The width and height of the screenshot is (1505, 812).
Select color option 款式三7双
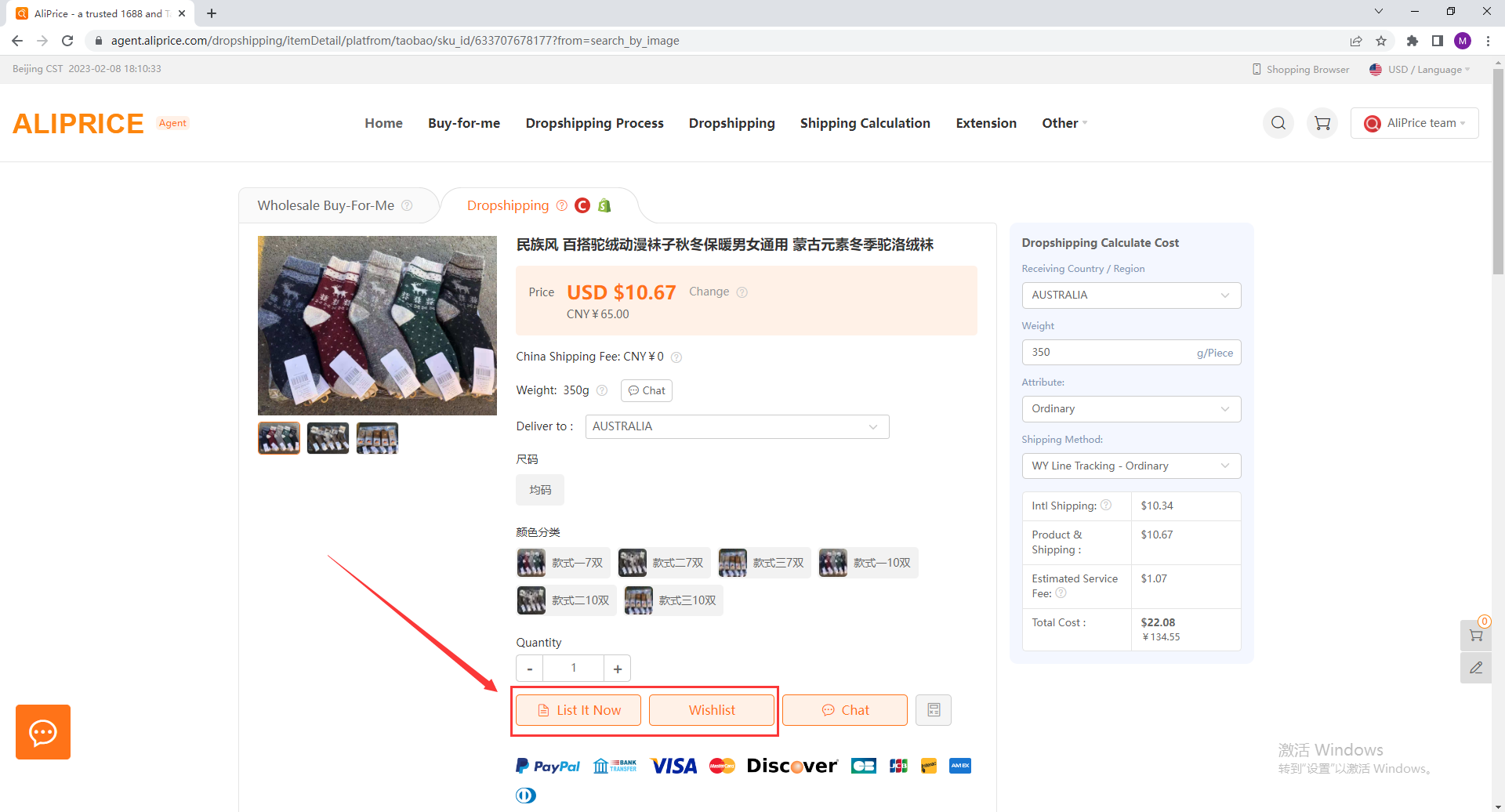764,563
